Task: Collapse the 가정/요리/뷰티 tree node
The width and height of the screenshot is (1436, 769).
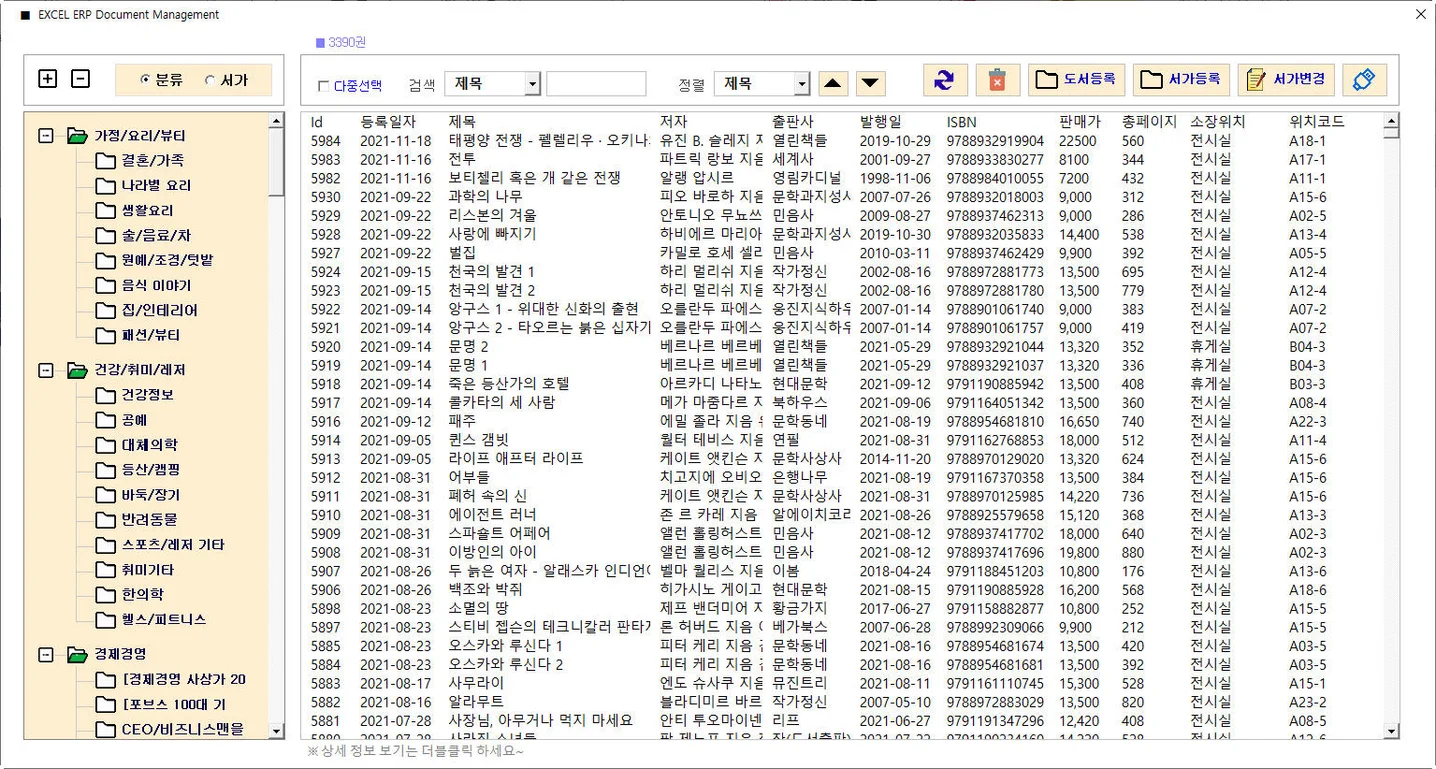Action: pyautogui.click(x=45, y=136)
